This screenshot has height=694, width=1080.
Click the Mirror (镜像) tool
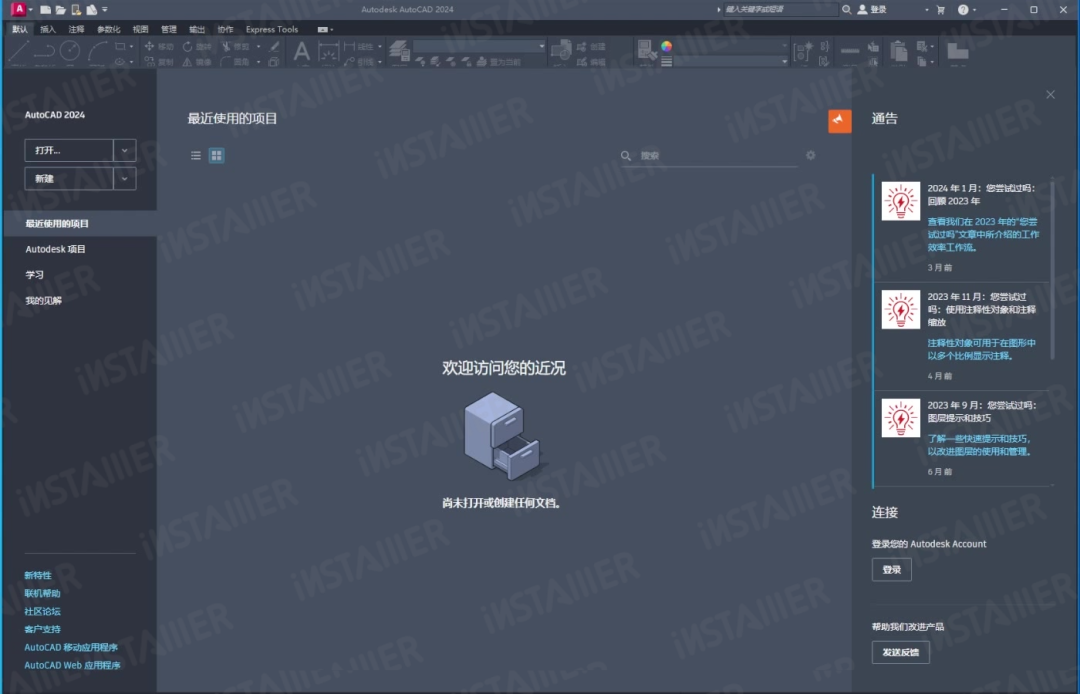(197, 62)
